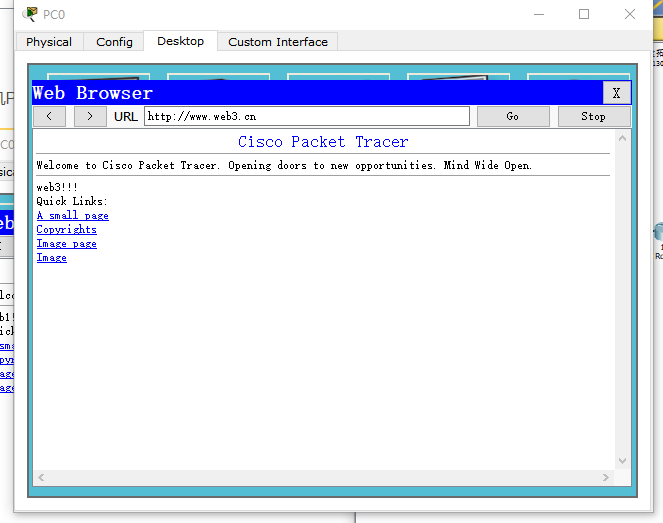This screenshot has width=663, height=523.
Task: Click the browser back arrow button
Action: point(49,116)
